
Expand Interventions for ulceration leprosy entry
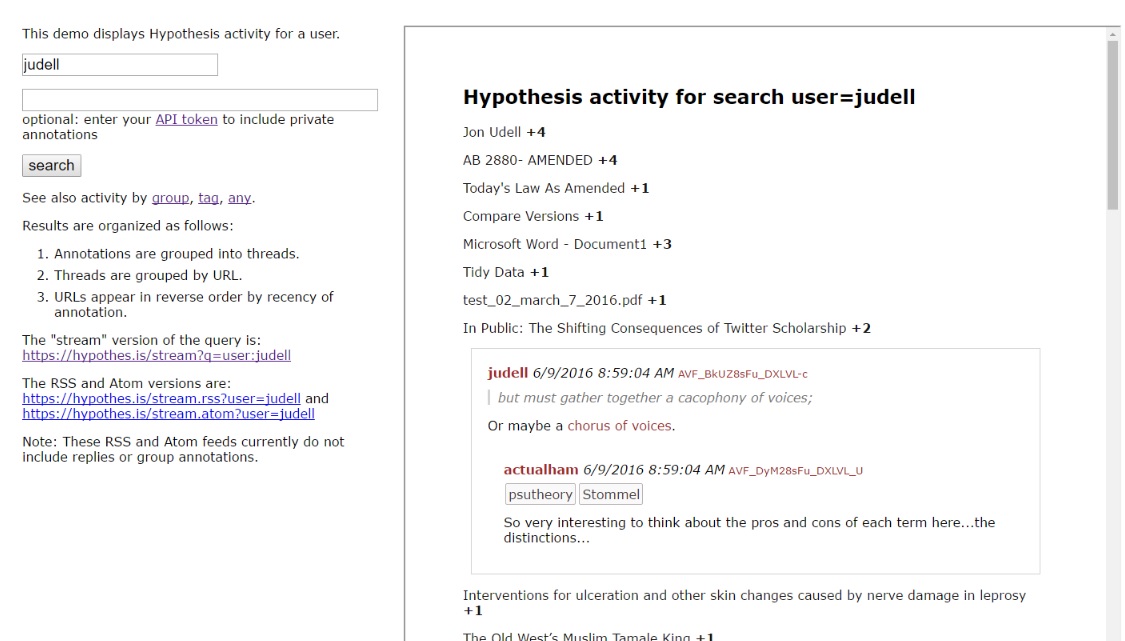tap(744, 602)
